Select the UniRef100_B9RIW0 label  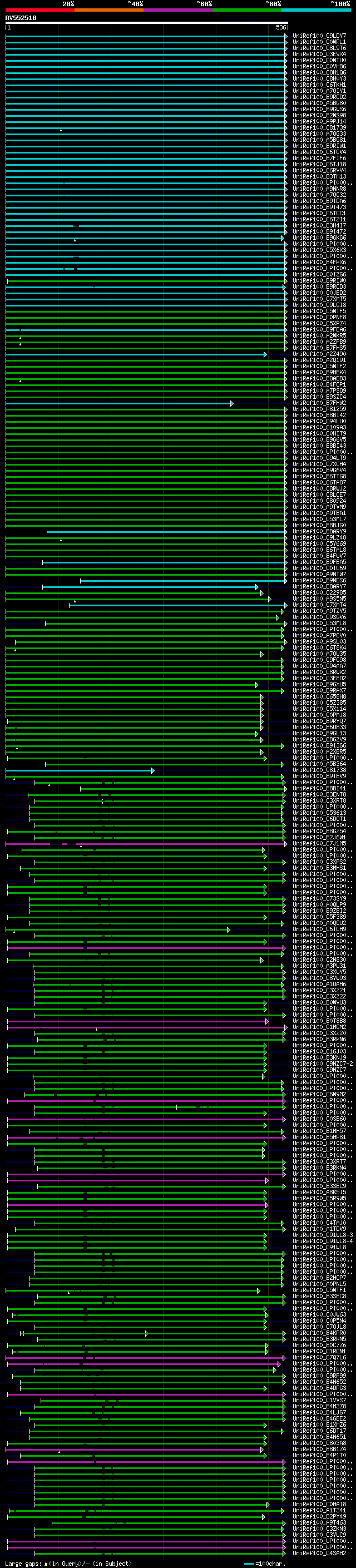[319, 280]
